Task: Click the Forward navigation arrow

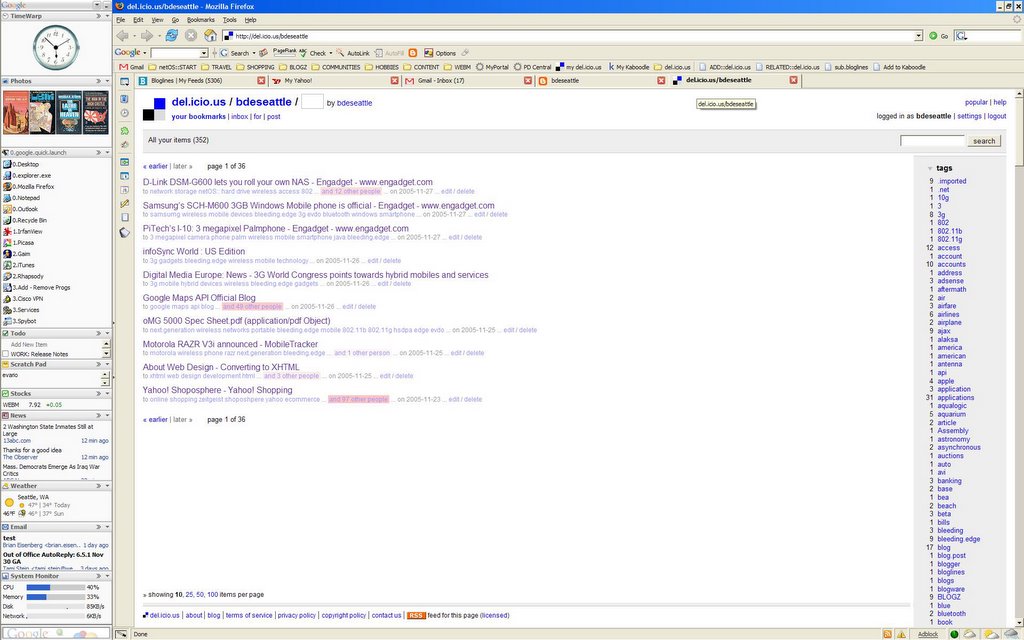Action: pyautogui.click(x=146, y=36)
